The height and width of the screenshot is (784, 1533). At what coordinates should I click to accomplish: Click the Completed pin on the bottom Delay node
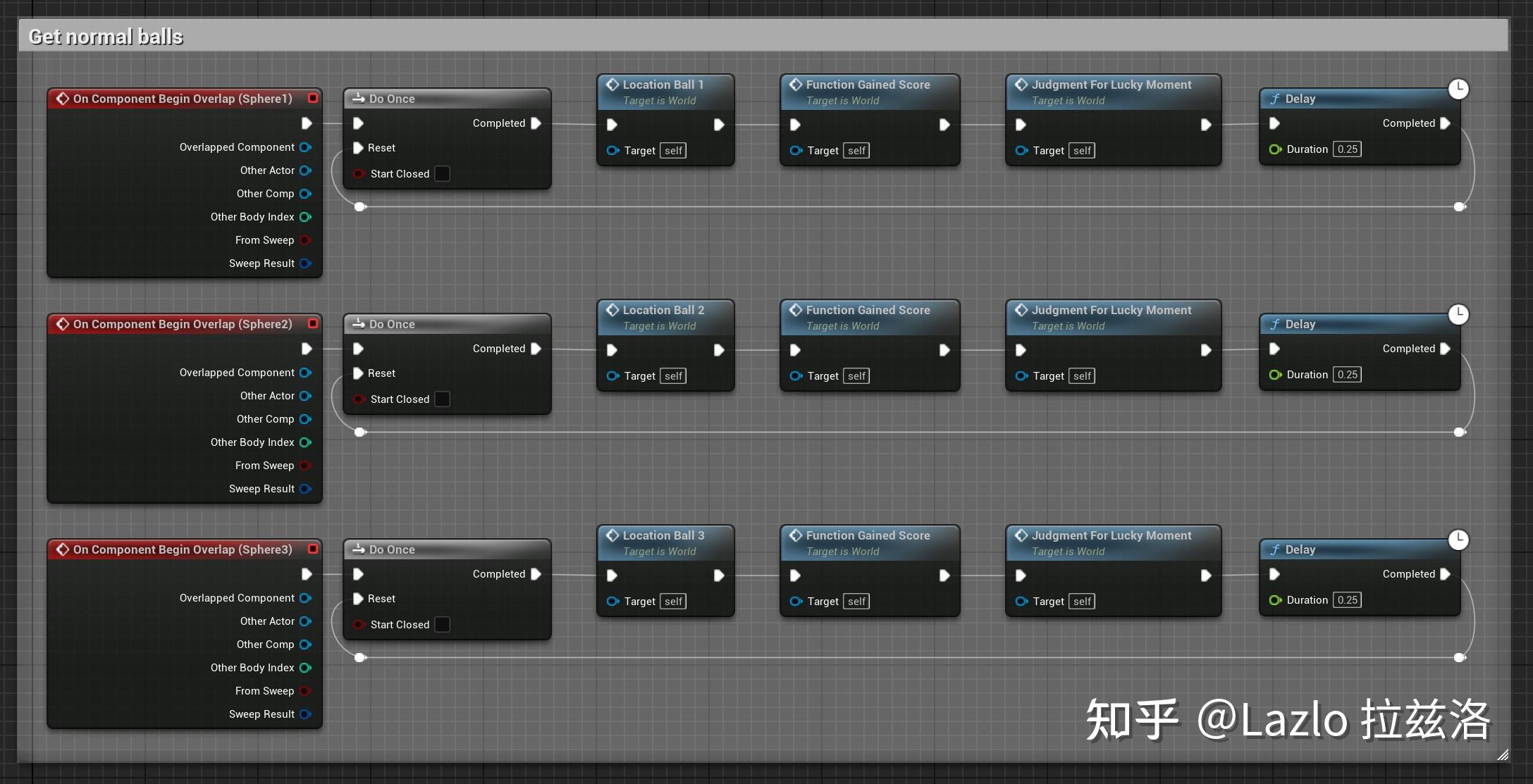point(1445,574)
